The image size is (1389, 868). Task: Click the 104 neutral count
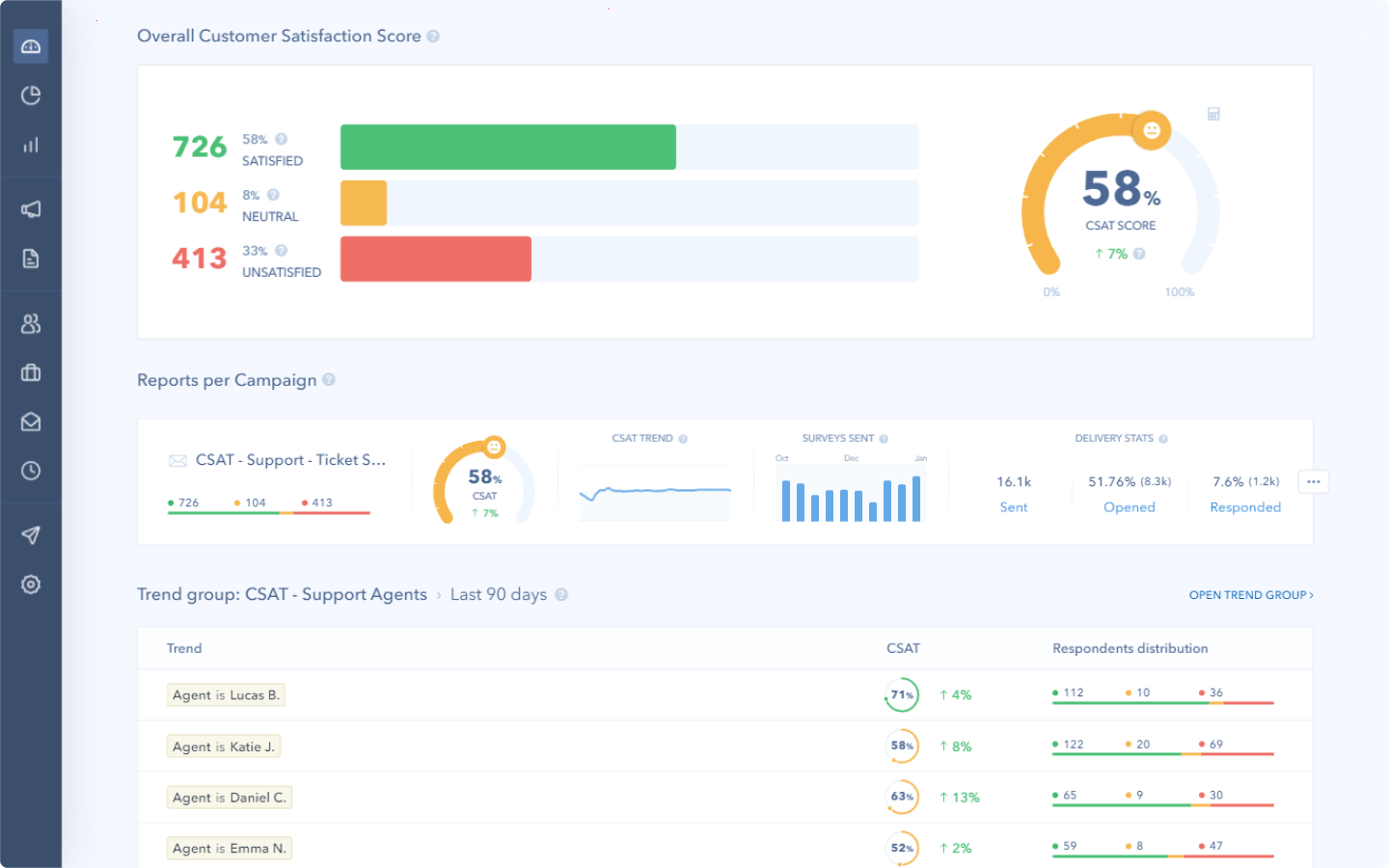[x=200, y=203]
